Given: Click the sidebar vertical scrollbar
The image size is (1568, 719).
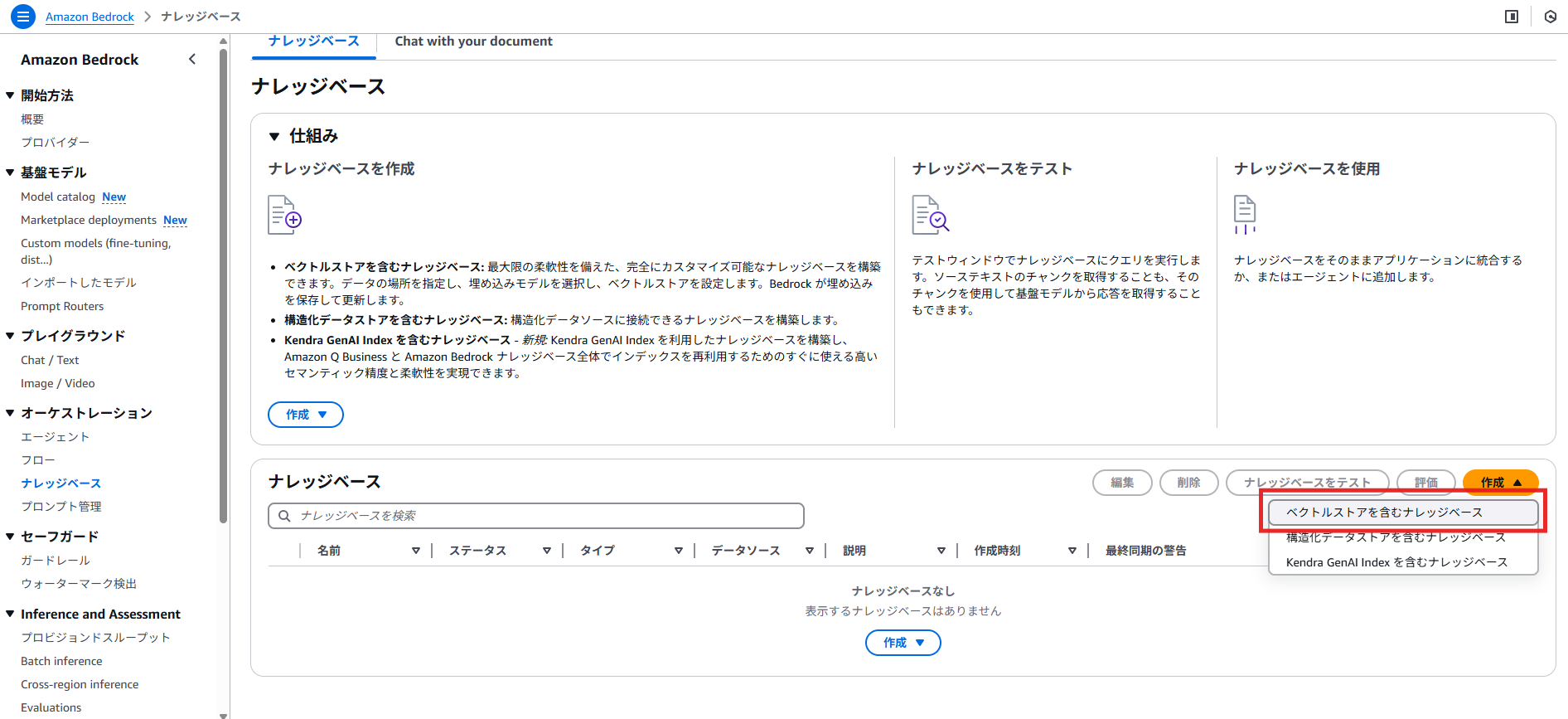Looking at the screenshot, I should coord(223,286).
